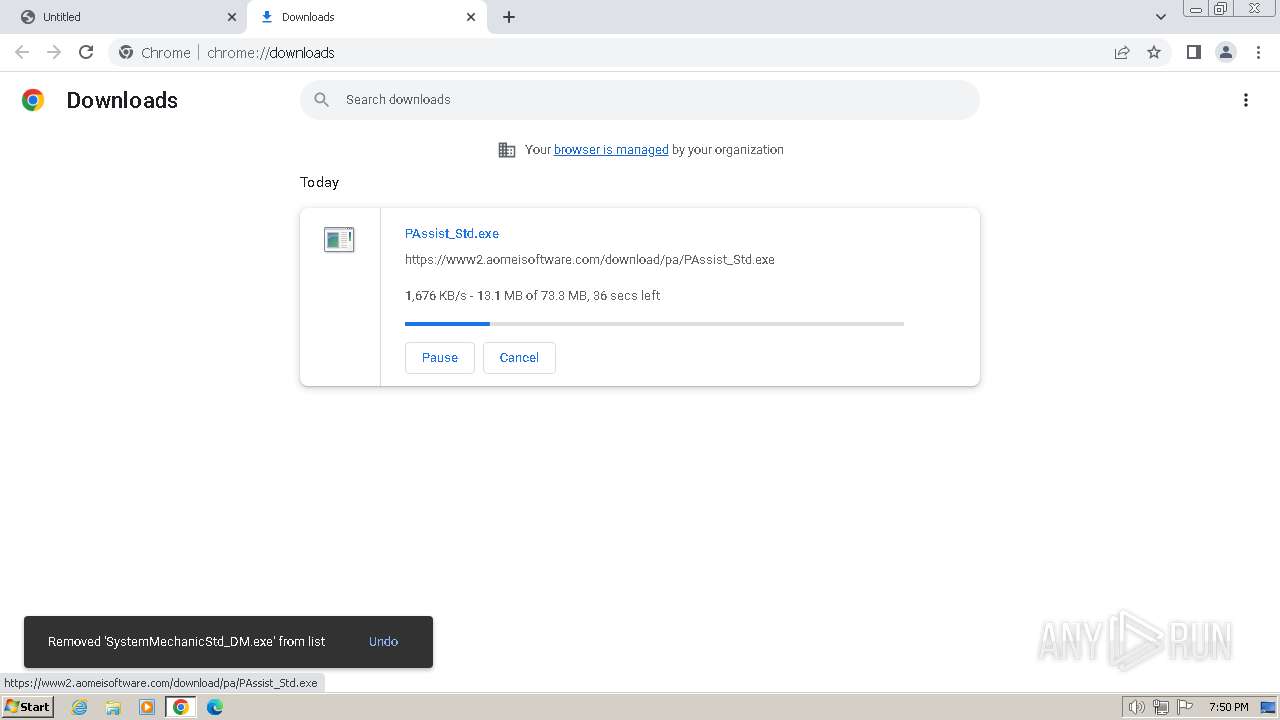The image size is (1280, 720).
Task: Open the Action Center flag icon
Action: coord(1185,707)
